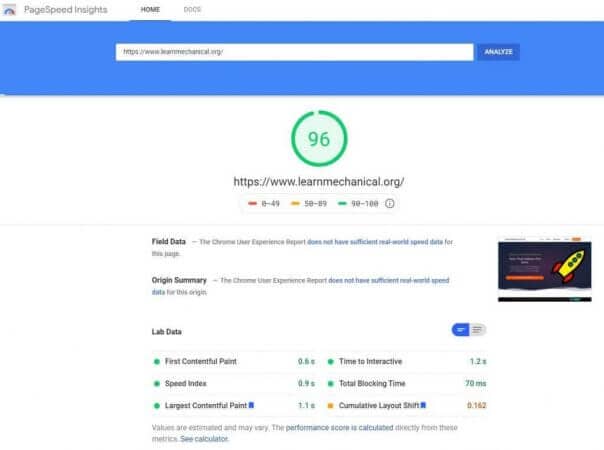Click the 50–89 orange legend entry
This screenshot has height=450, width=604.
[x=309, y=203]
